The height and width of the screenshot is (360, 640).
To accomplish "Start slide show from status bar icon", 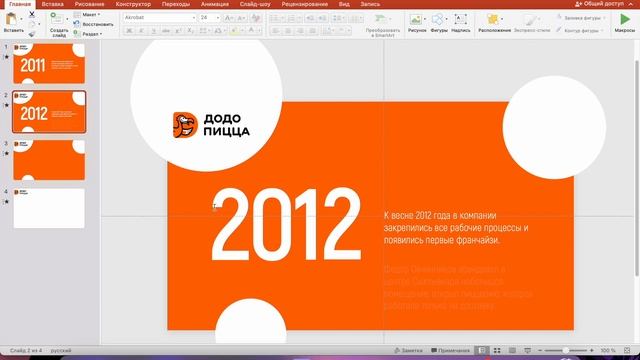I will (527, 350).
